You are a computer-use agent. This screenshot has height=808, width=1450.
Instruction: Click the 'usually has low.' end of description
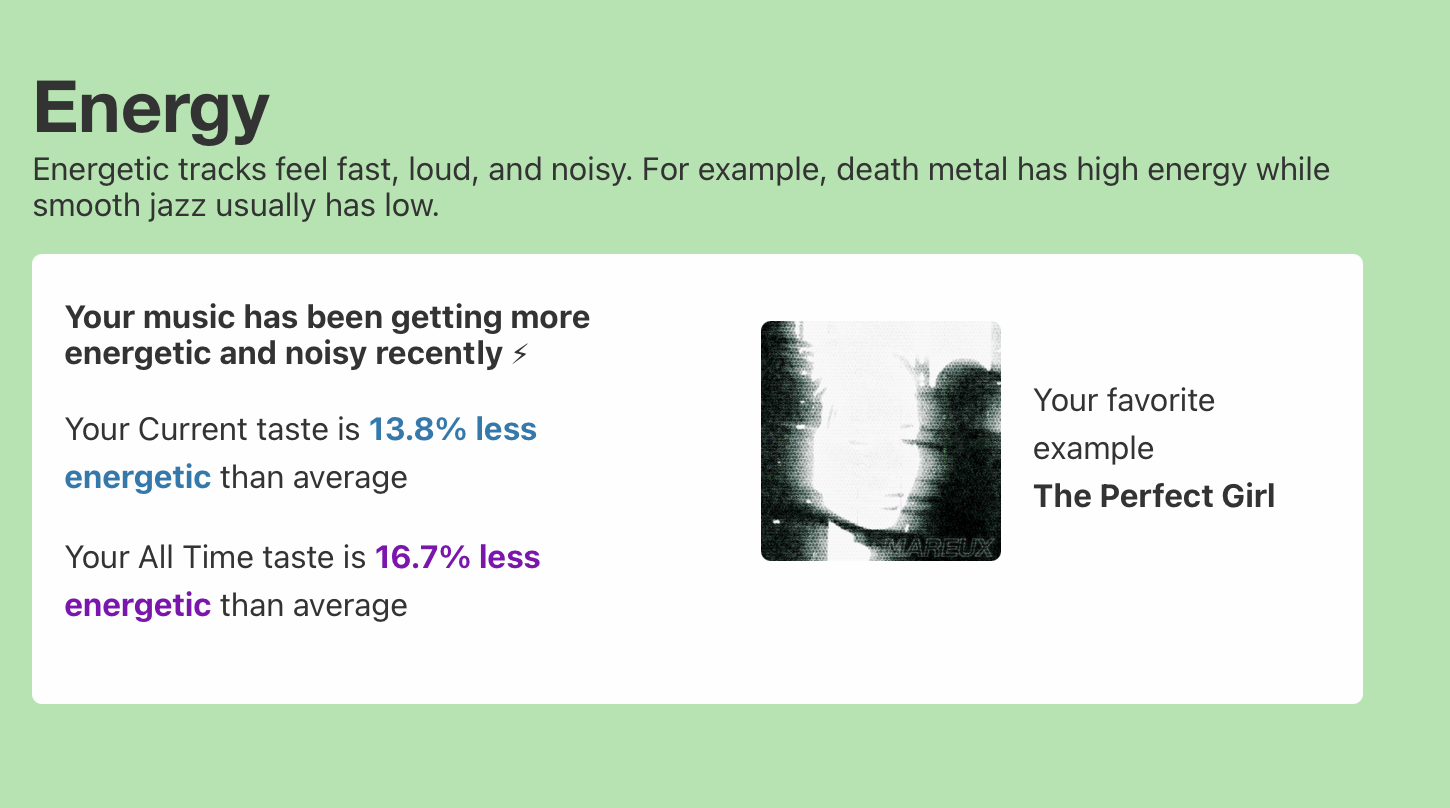coord(325,206)
